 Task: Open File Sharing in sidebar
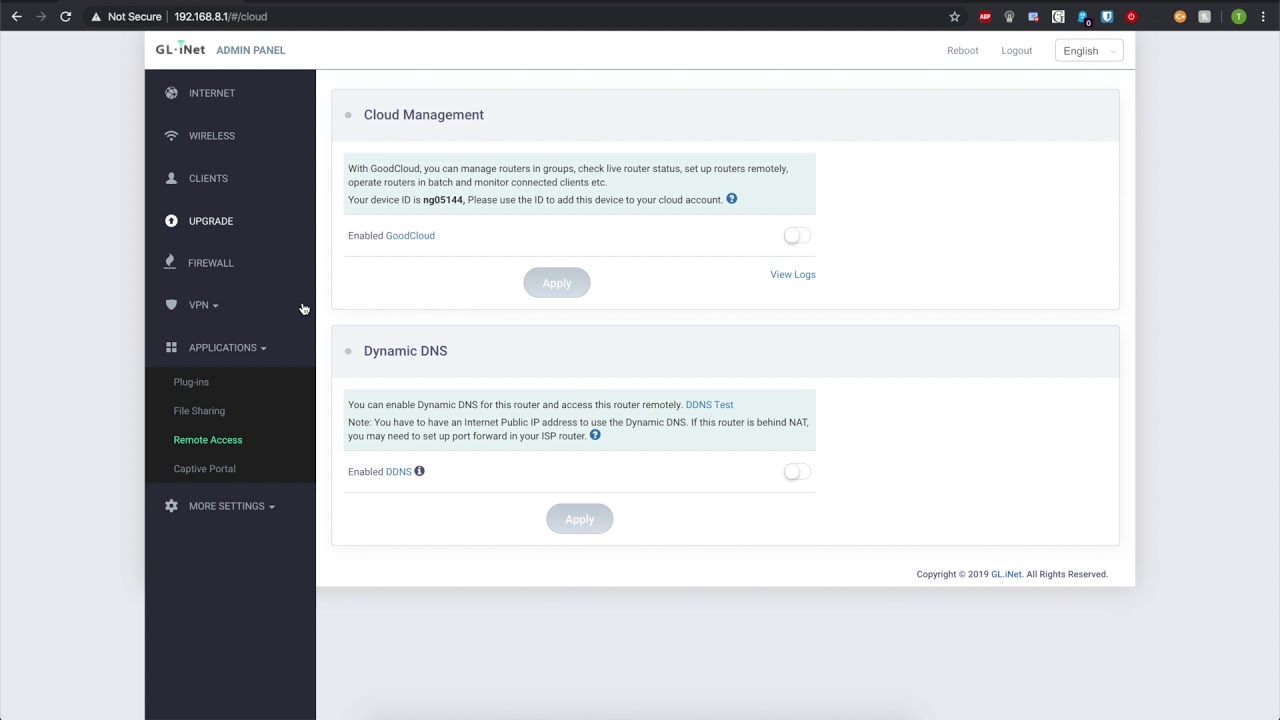(199, 411)
